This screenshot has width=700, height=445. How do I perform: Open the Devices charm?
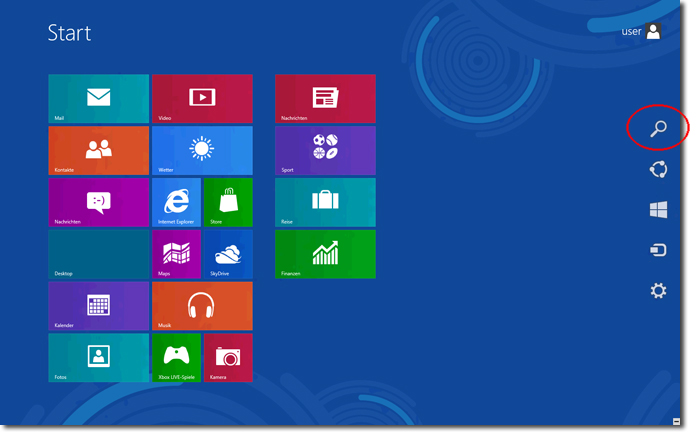point(658,250)
